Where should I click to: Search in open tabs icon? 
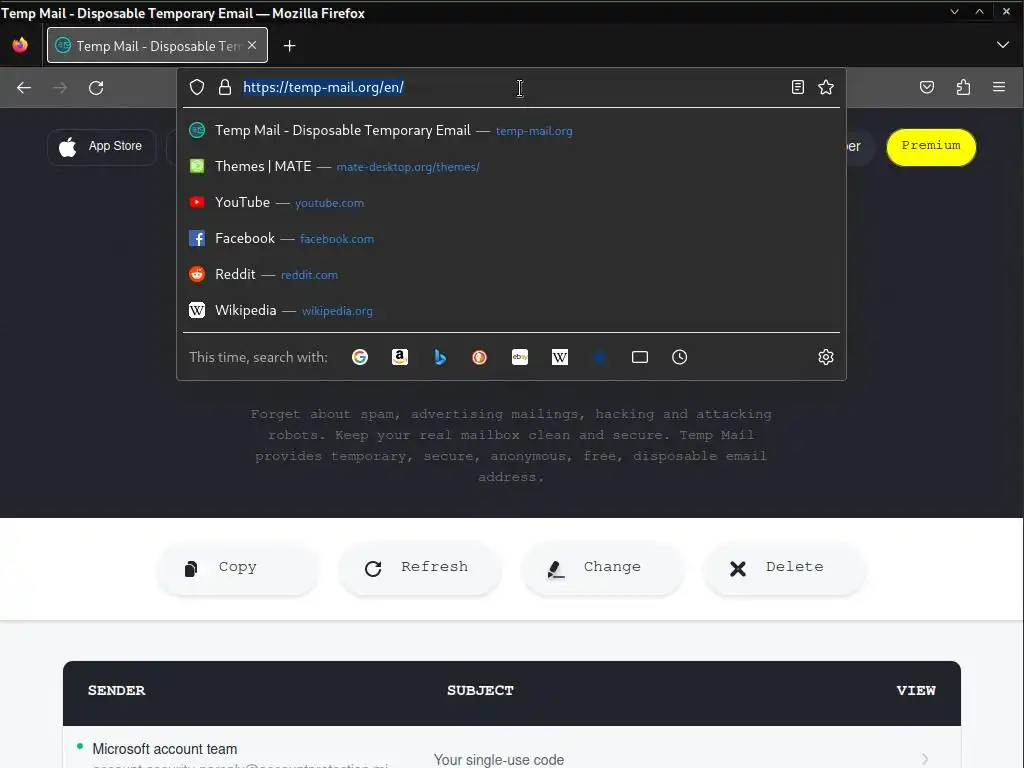[x=640, y=357]
